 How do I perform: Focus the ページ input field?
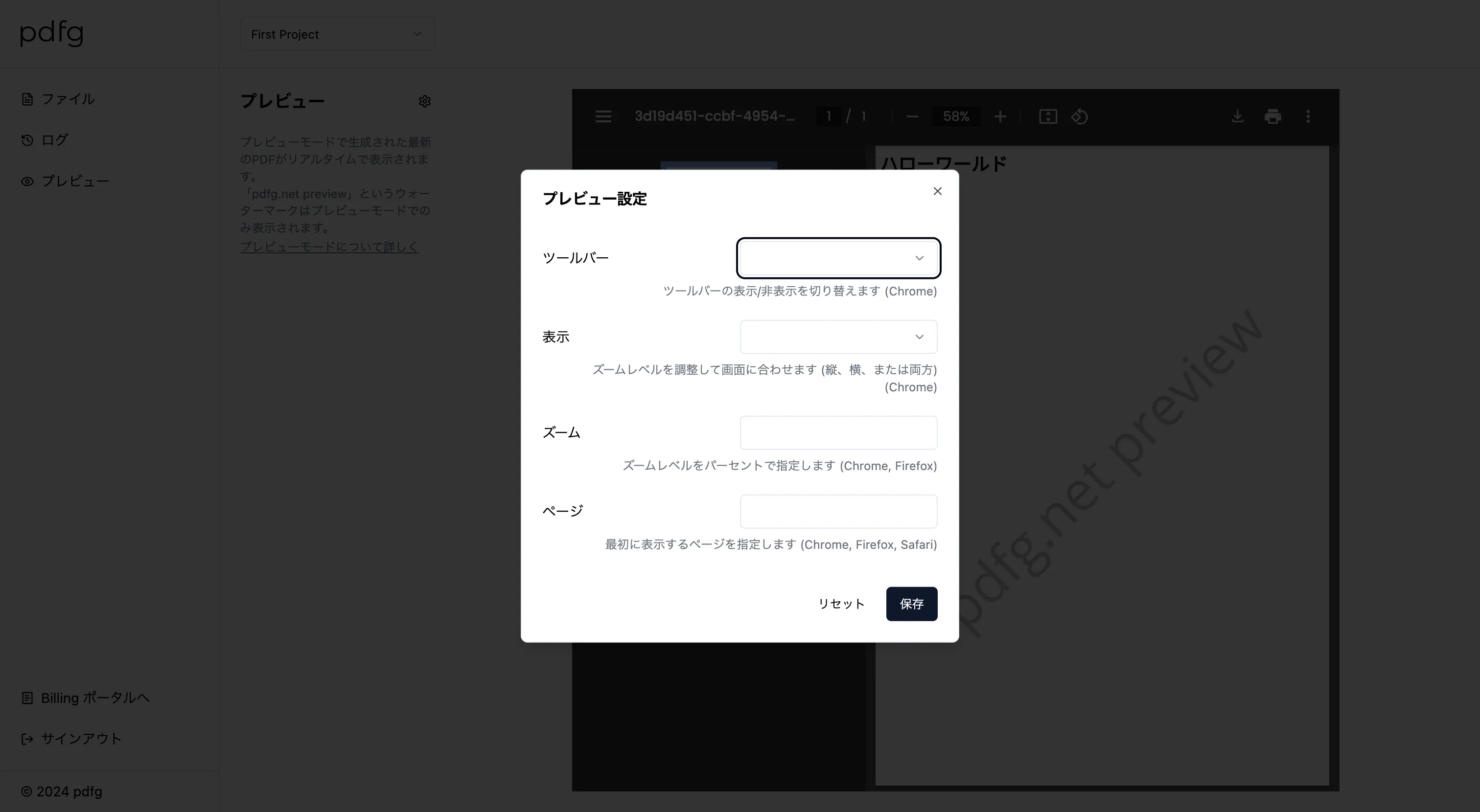click(838, 511)
